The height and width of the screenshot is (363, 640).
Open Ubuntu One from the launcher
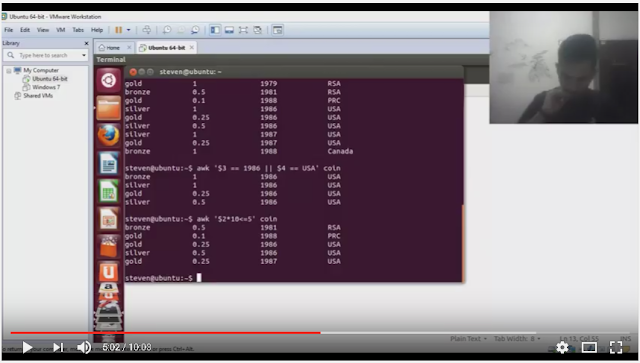click(108, 271)
